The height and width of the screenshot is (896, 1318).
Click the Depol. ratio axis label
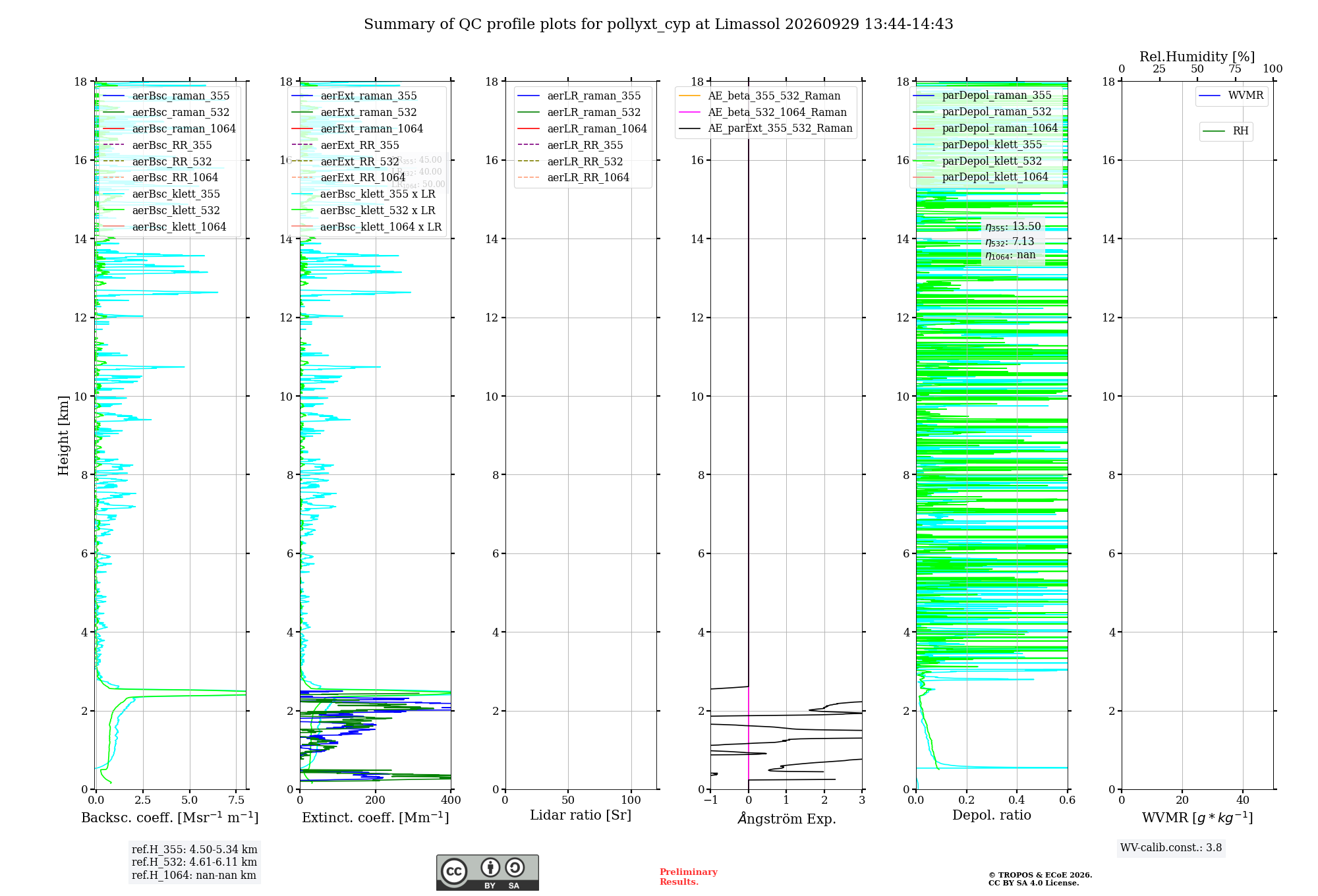pos(992,816)
